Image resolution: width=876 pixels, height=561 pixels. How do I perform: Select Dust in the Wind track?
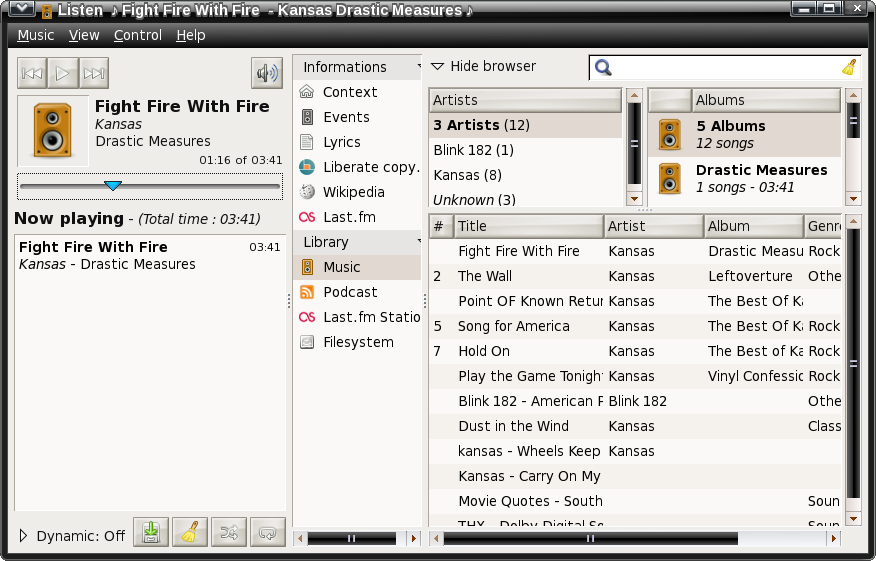coord(635,426)
